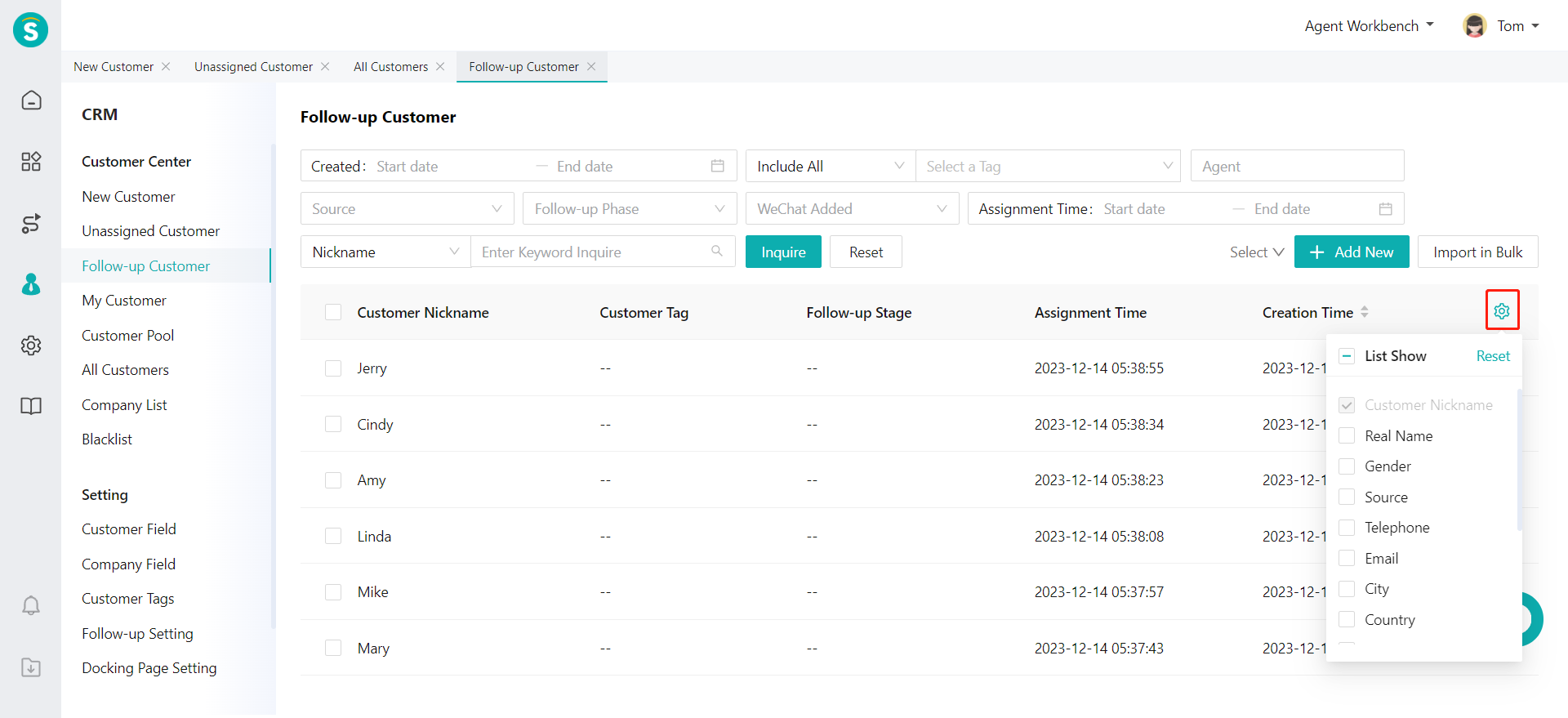Image resolution: width=1568 pixels, height=718 pixels.
Task: Toggle the List Show all-columns checkbox
Action: tap(1347, 356)
